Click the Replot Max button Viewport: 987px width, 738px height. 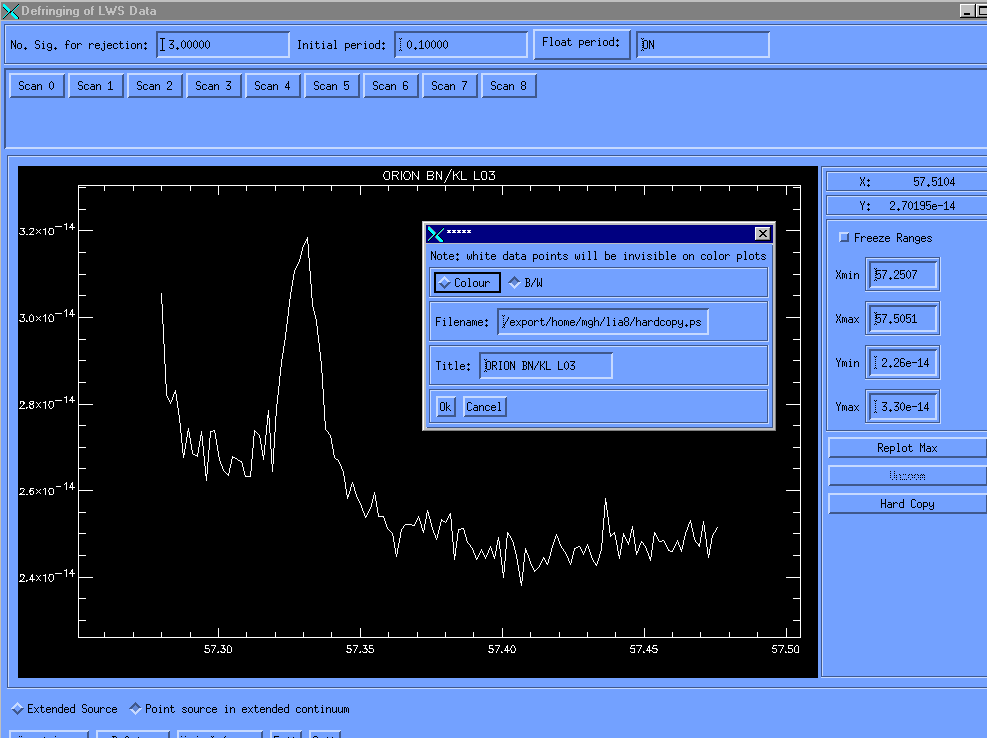(x=906, y=448)
